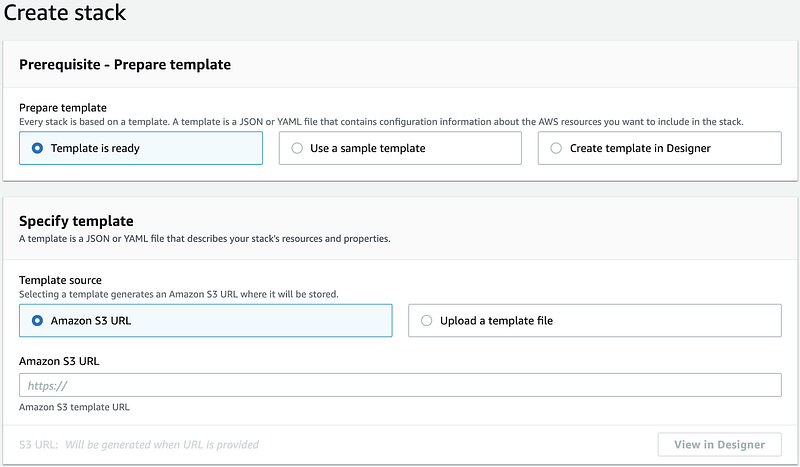The width and height of the screenshot is (800, 467).
Task: Click the Amazon S3 URL label above the input
Action: [x=59, y=361]
